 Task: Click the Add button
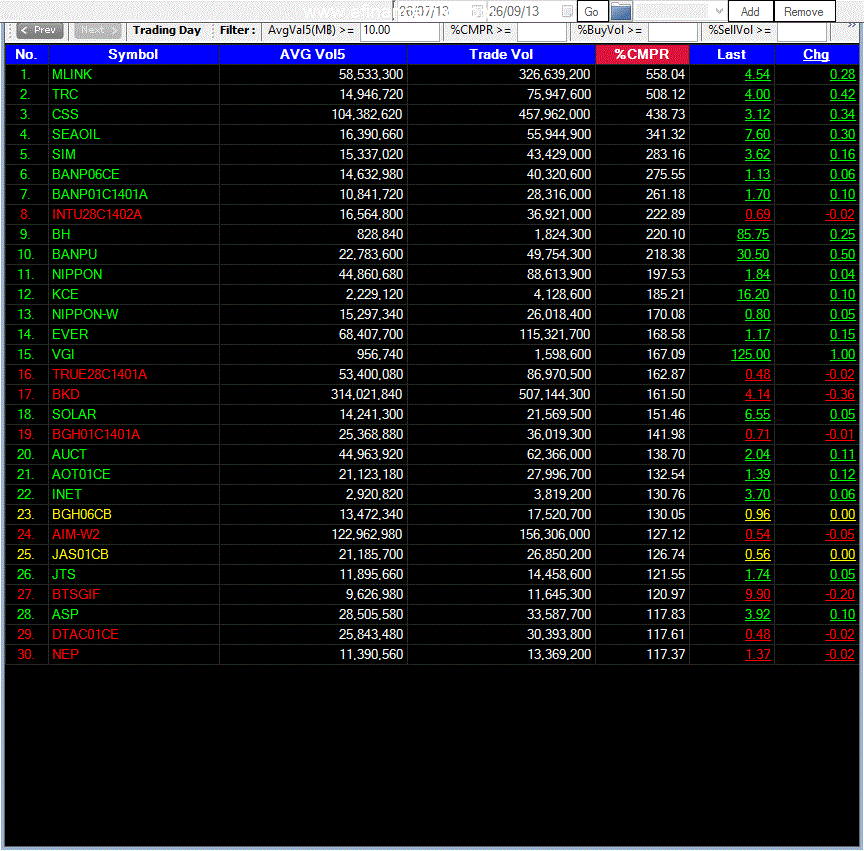750,12
